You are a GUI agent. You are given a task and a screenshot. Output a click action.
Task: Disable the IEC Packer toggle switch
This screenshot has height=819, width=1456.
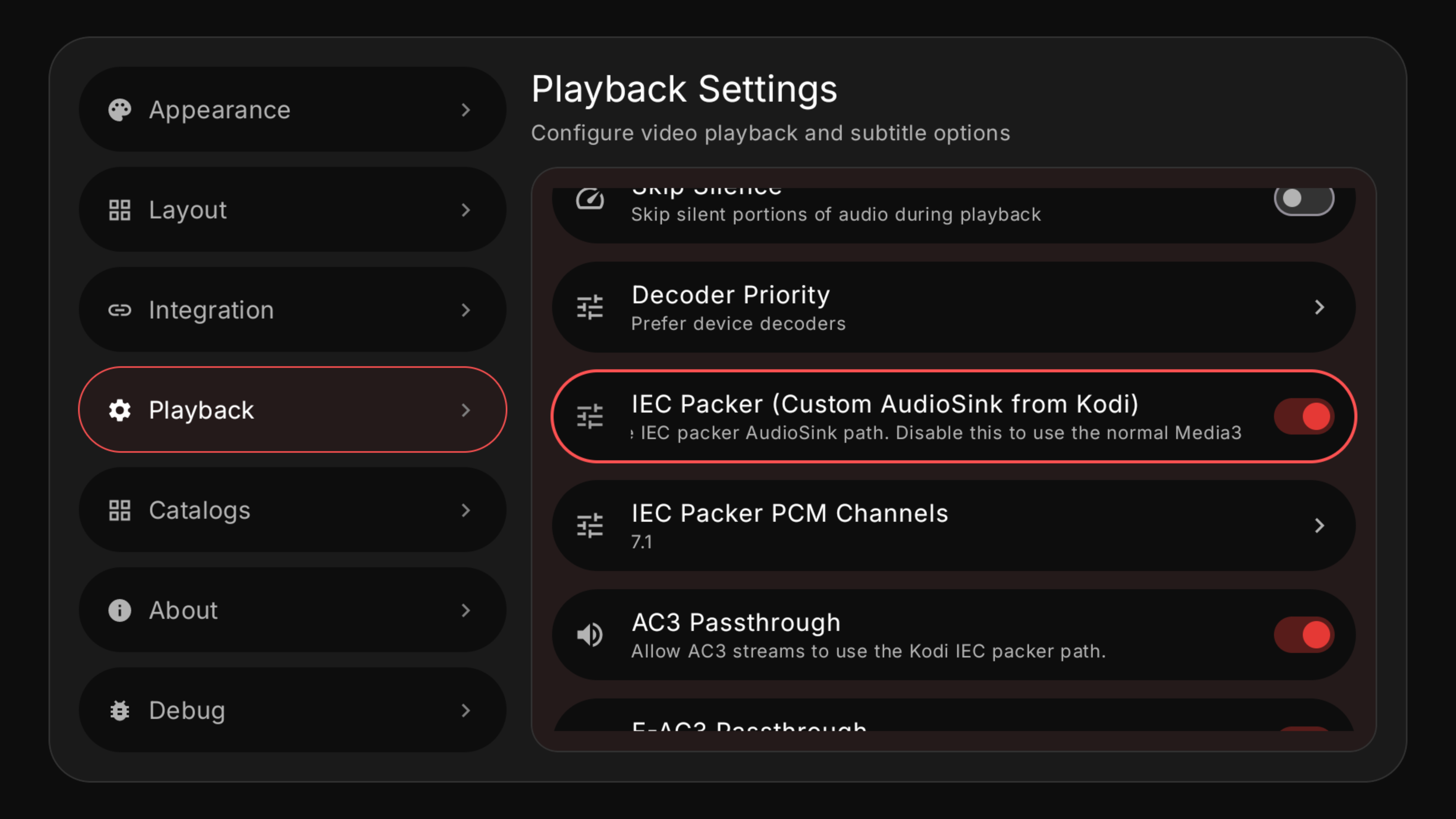coord(1304,417)
